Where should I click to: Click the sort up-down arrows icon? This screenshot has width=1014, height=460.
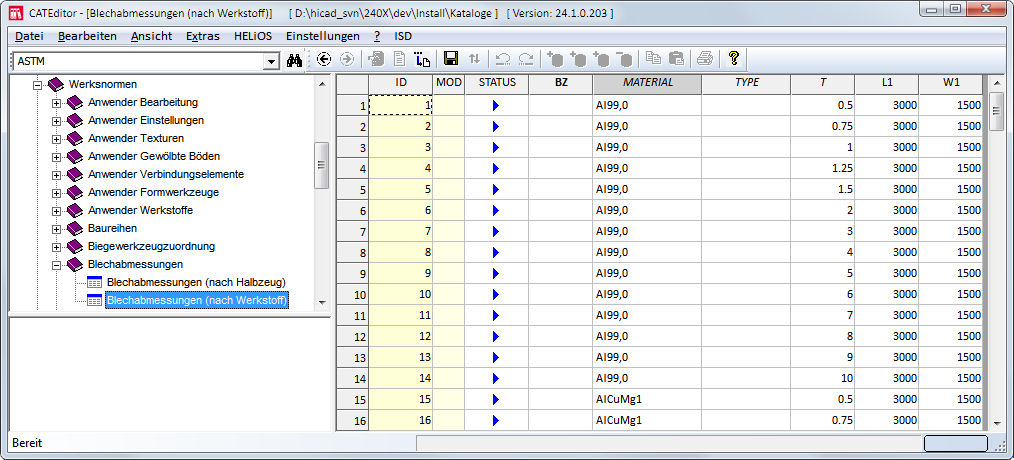(x=475, y=60)
